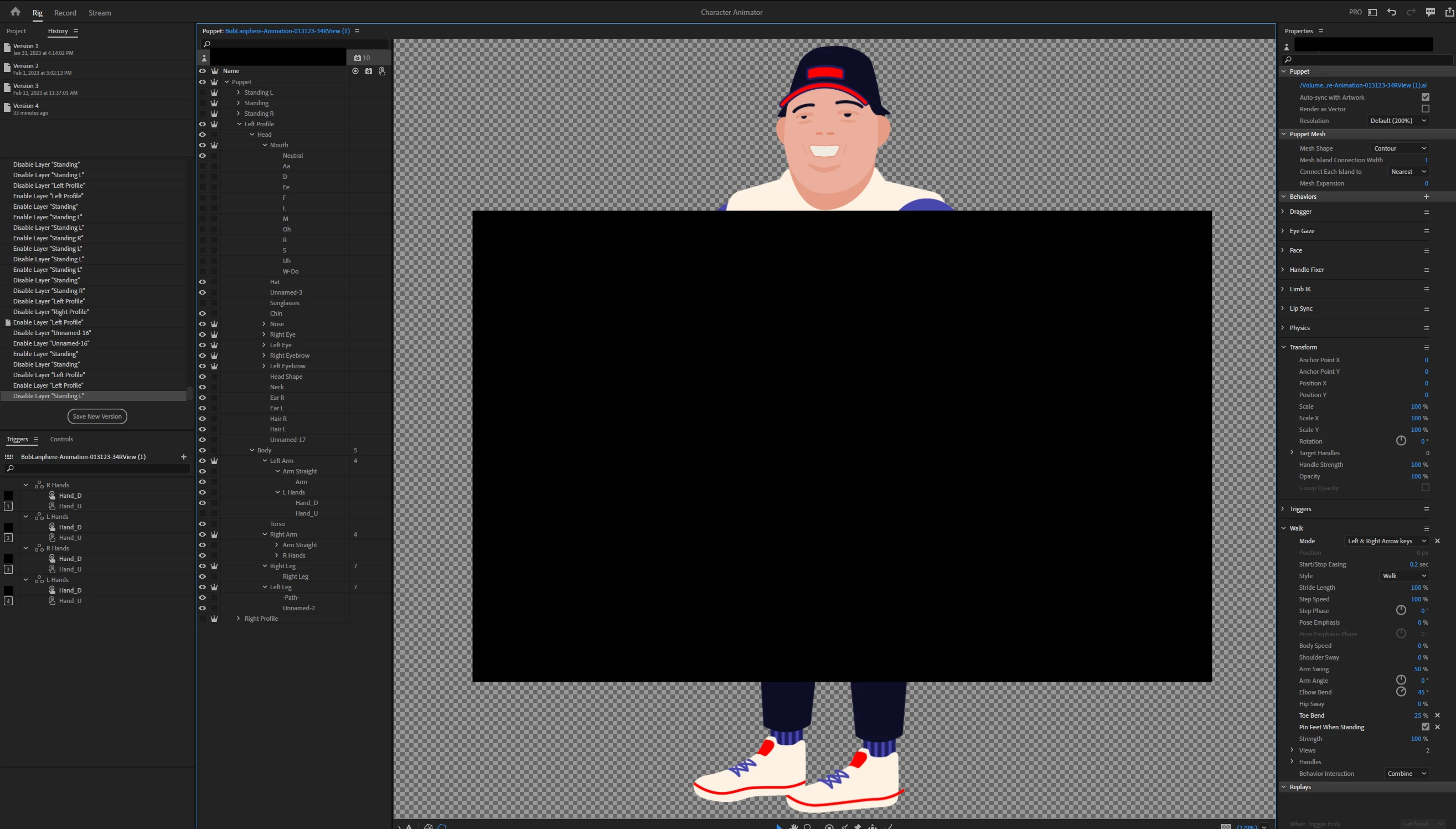The width and height of the screenshot is (1456, 829).
Task: Click the Undo arrow icon
Action: (x=1392, y=12)
